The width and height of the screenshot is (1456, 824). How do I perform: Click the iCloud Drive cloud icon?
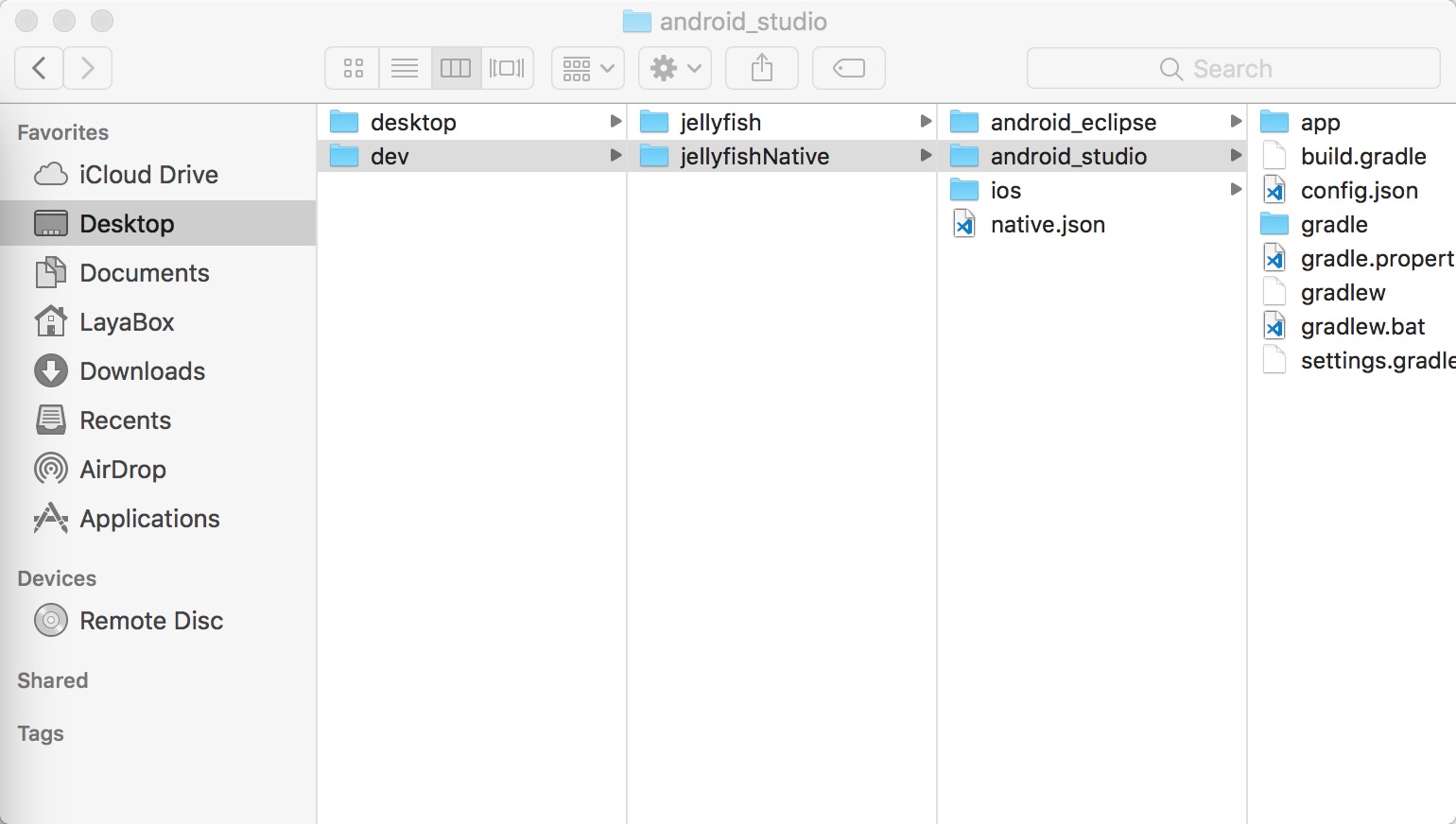(51, 175)
